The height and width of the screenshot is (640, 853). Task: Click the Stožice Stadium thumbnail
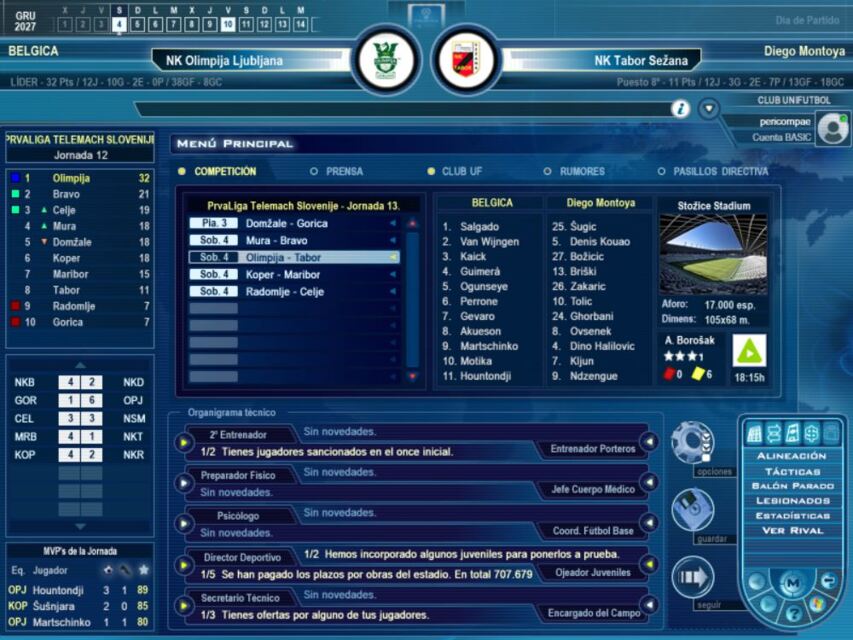click(x=713, y=249)
